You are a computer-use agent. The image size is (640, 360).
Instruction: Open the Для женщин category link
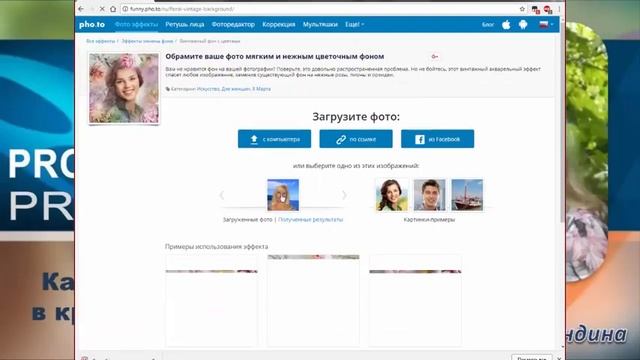[236, 89]
